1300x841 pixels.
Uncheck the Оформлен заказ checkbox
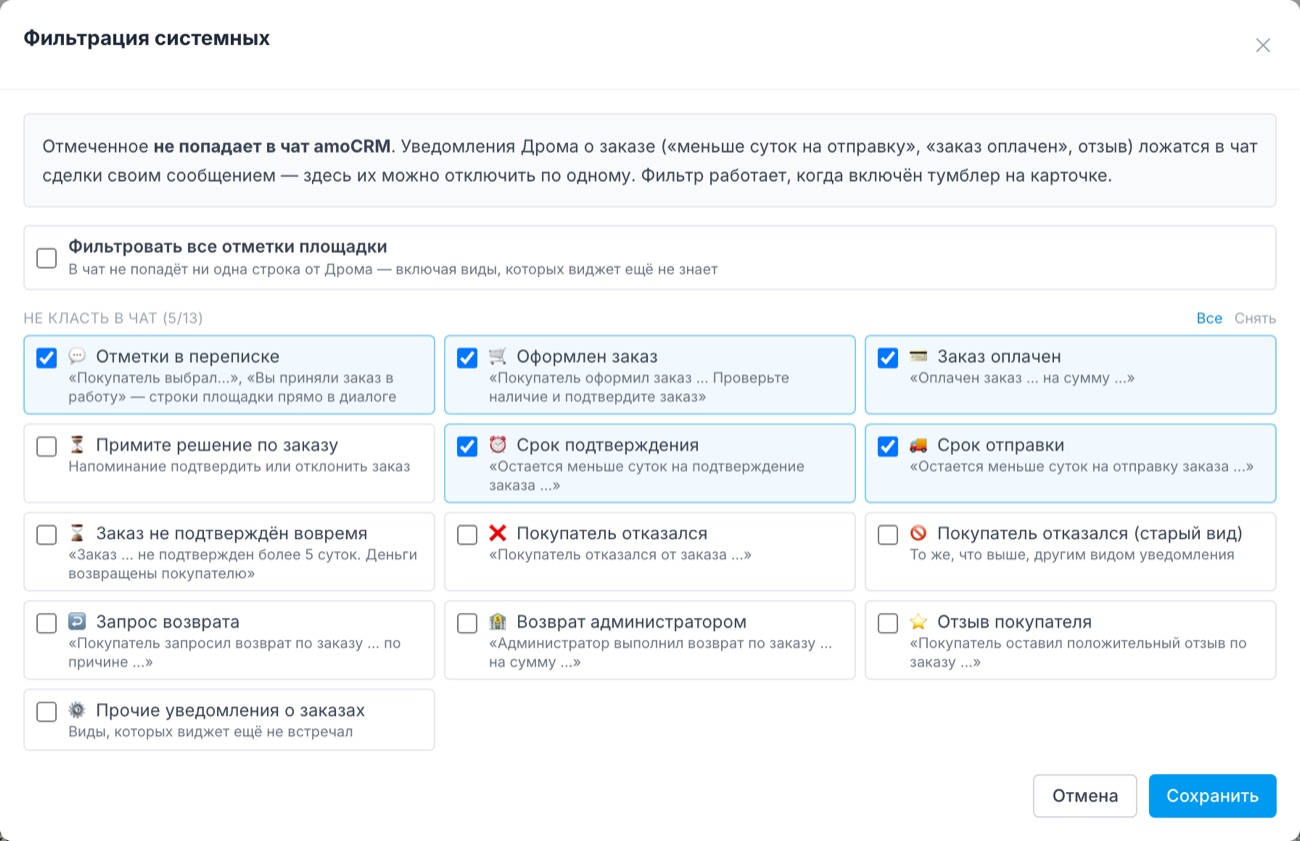(467, 358)
